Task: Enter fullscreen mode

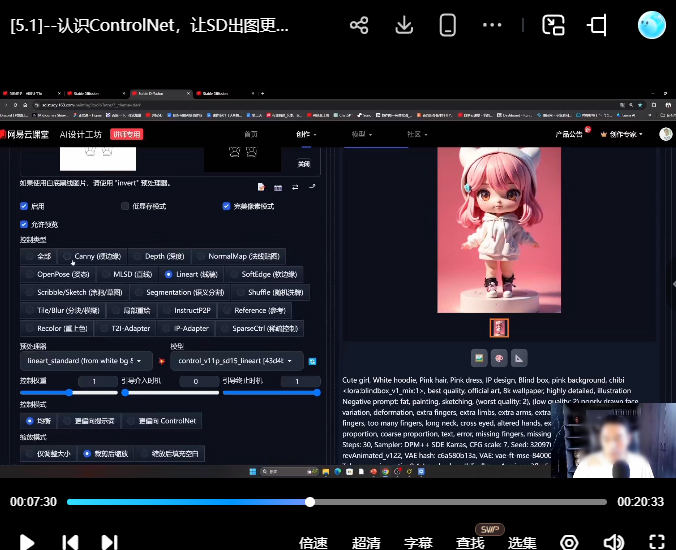Action: pos(657,542)
